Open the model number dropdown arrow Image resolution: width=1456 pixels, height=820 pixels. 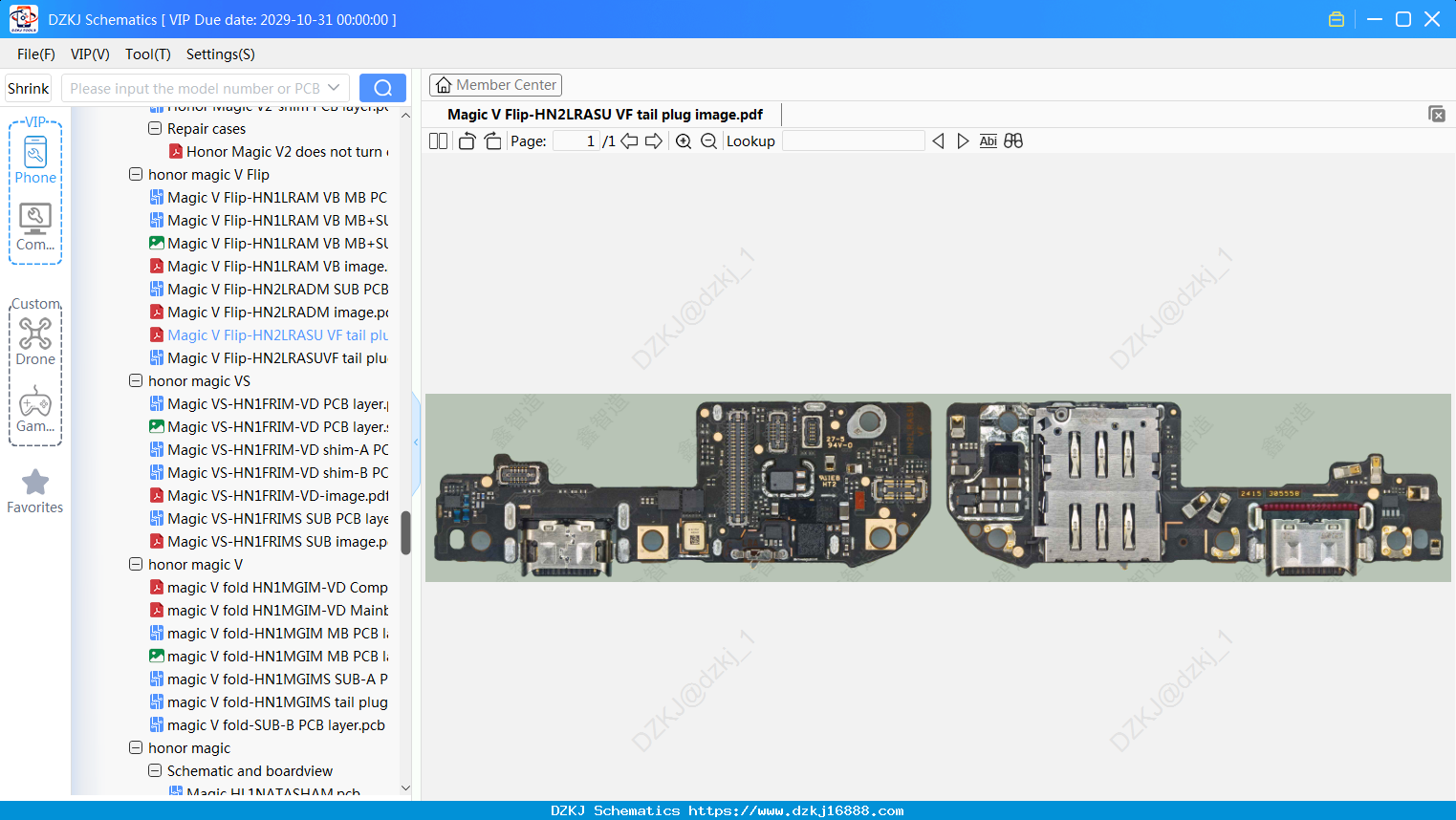tap(334, 88)
